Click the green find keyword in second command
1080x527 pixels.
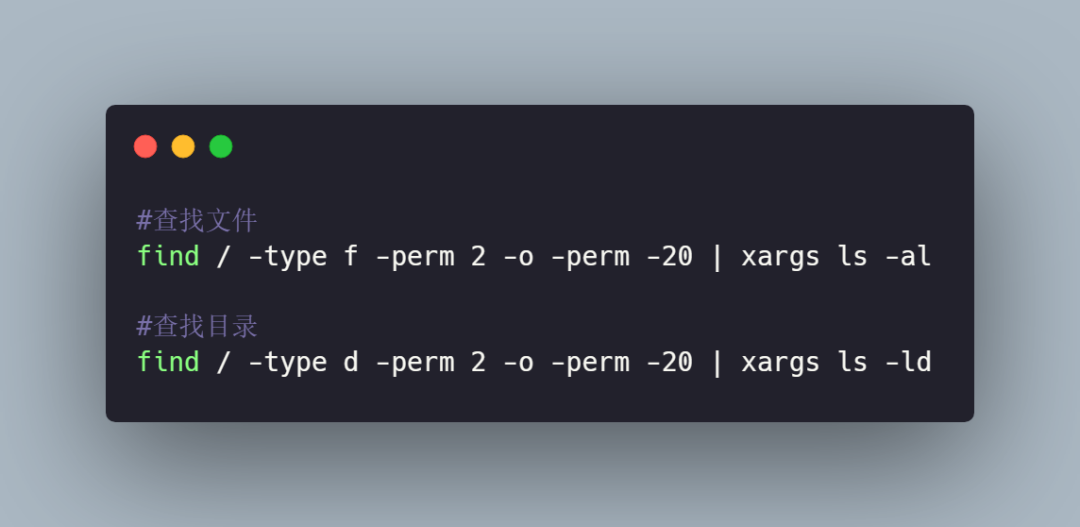click(168, 362)
